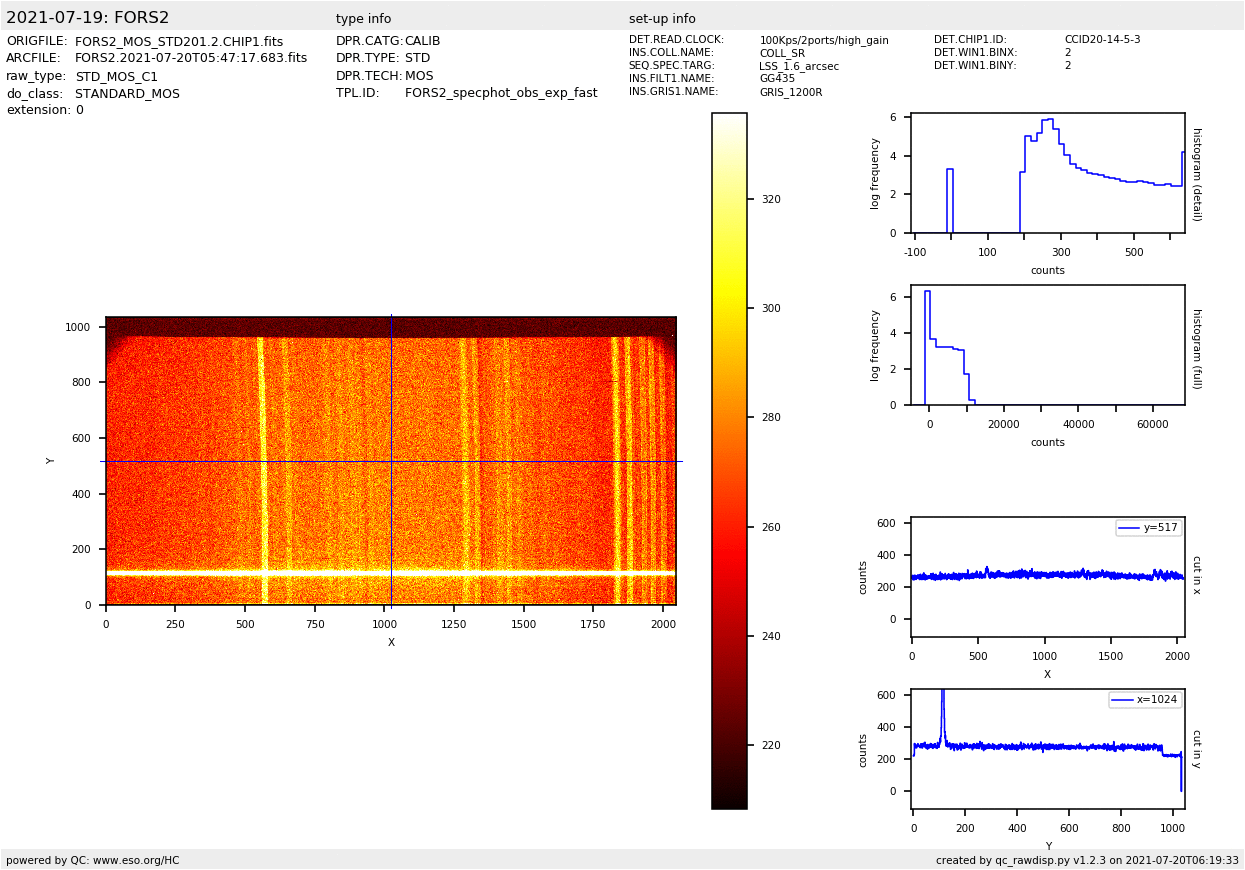1245x870 pixels.
Task: Click the ARCFILE name FORS2.2021-07-20T05:47:17.683.fits
Action: (191, 59)
